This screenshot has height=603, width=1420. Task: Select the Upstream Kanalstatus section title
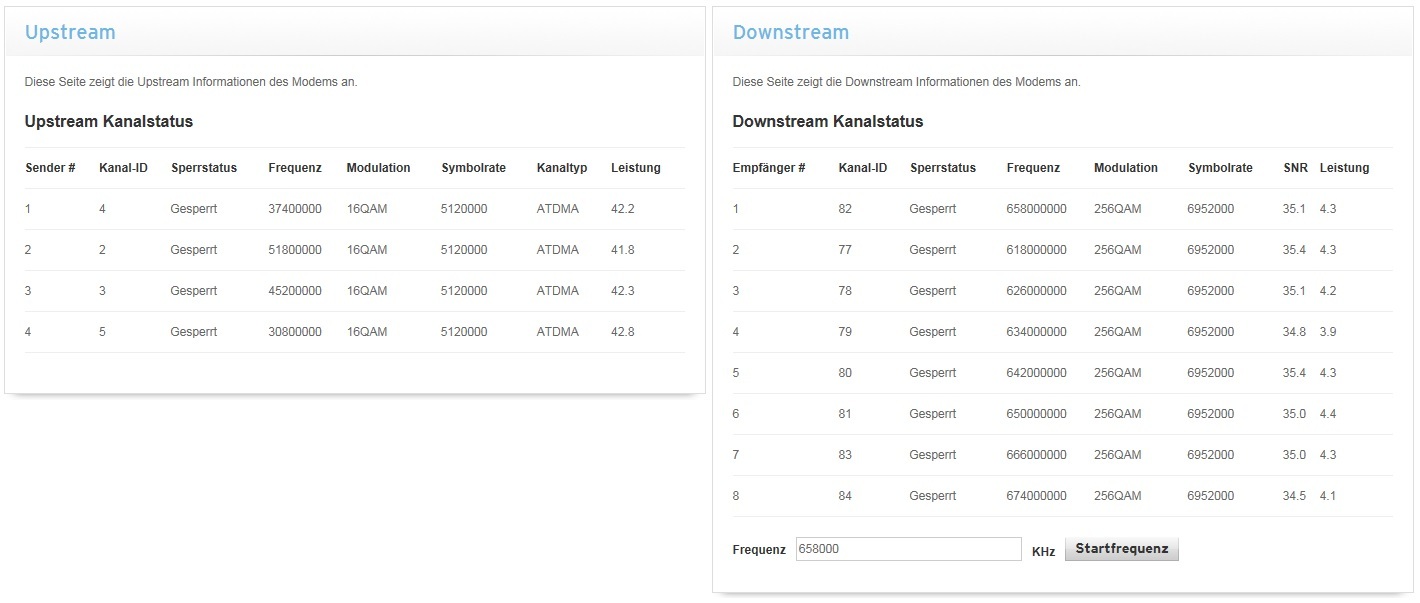[x=108, y=121]
